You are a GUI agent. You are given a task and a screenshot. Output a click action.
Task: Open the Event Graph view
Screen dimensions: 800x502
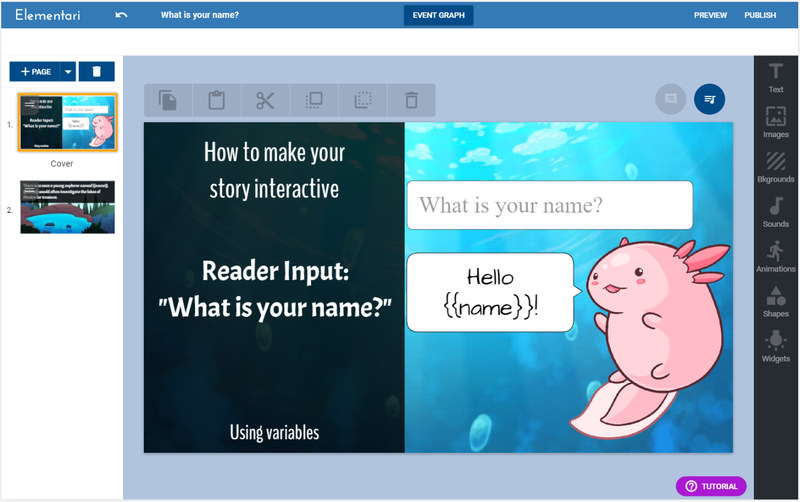[438, 15]
